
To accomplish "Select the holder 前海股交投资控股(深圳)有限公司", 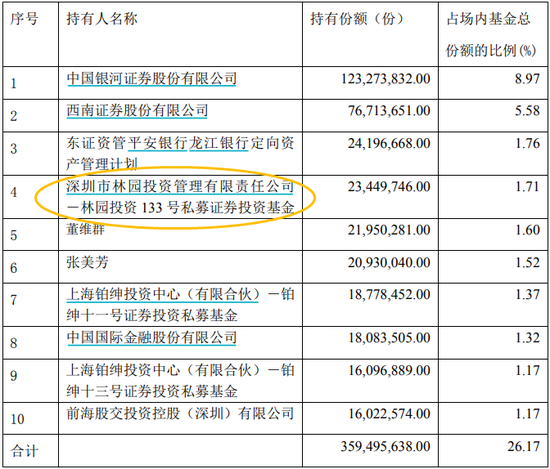I will (x=180, y=414).
